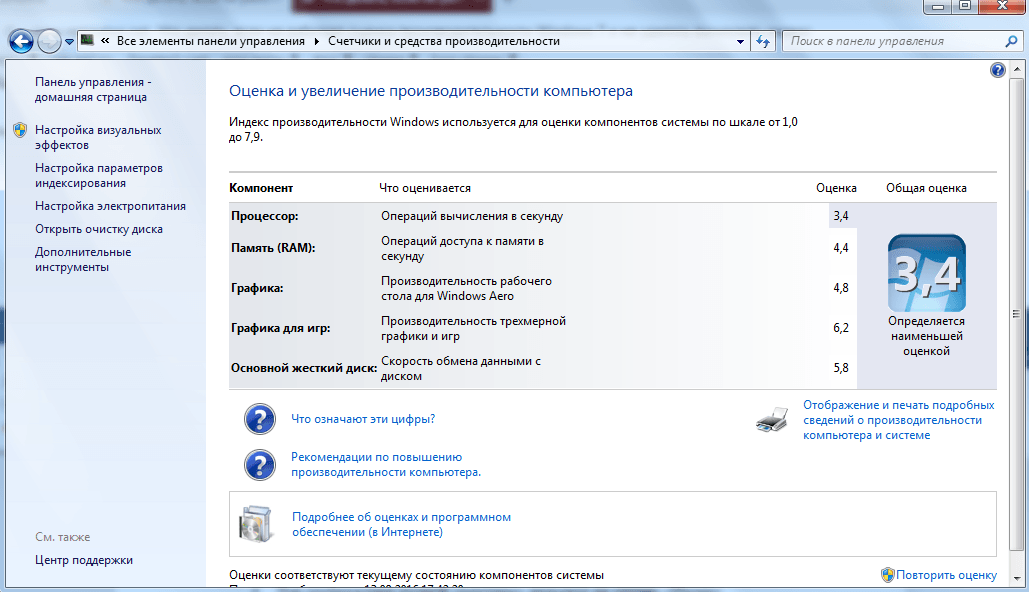Click the blue help question mark icon
Viewport: 1029px width, 592px height.
(x=997, y=70)
